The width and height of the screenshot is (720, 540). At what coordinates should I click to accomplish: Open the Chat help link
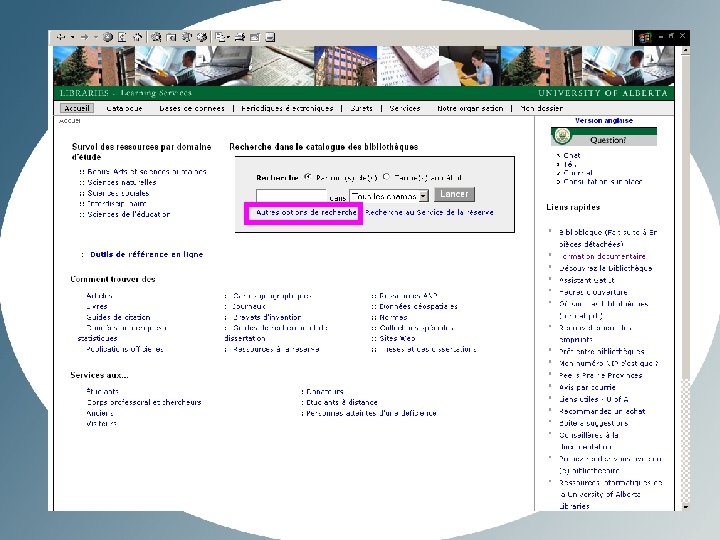[x=572, y=155]
